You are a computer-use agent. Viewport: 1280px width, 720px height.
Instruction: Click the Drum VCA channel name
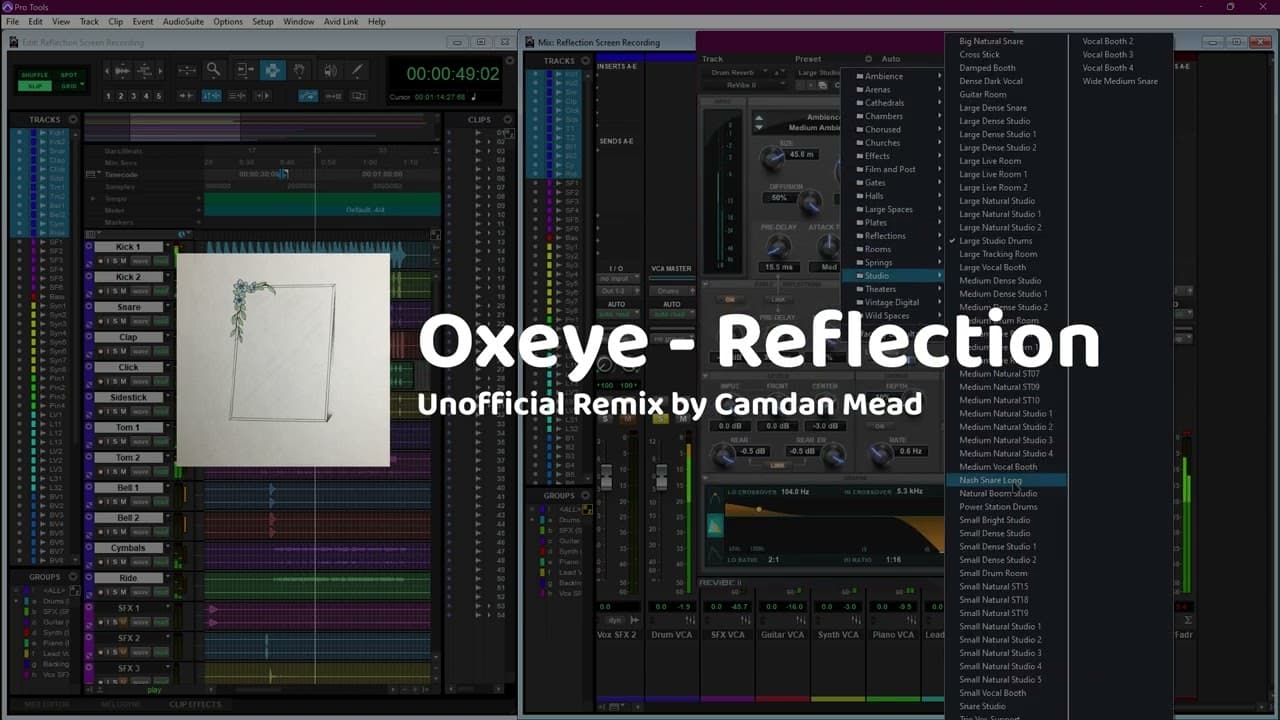[671, 634]
